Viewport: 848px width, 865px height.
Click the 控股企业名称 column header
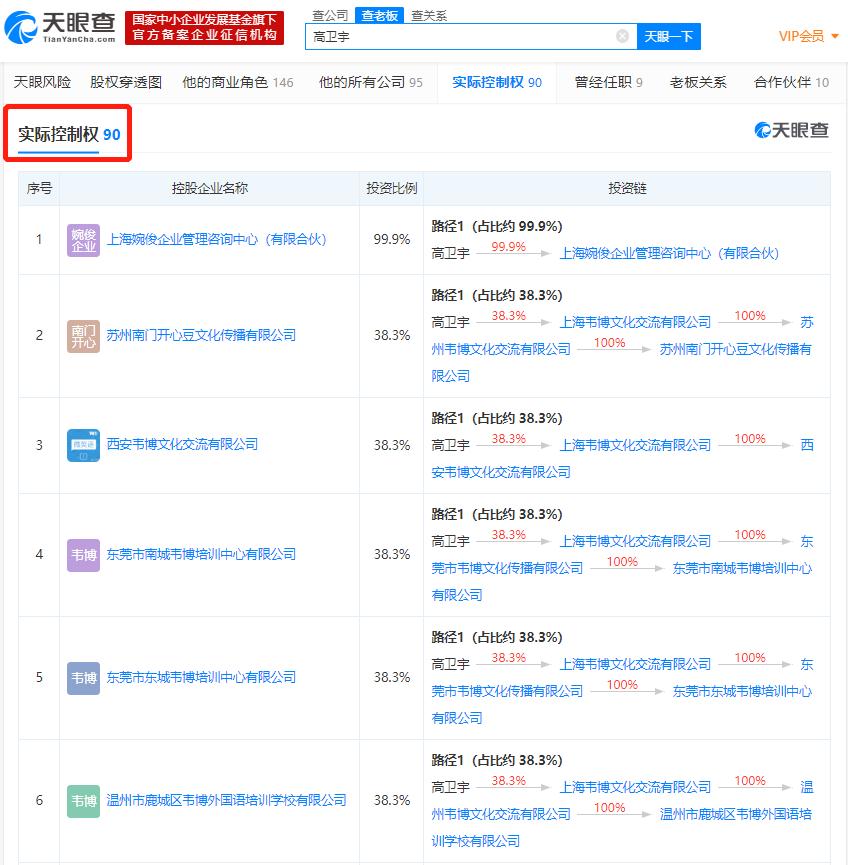coord(210,189)
